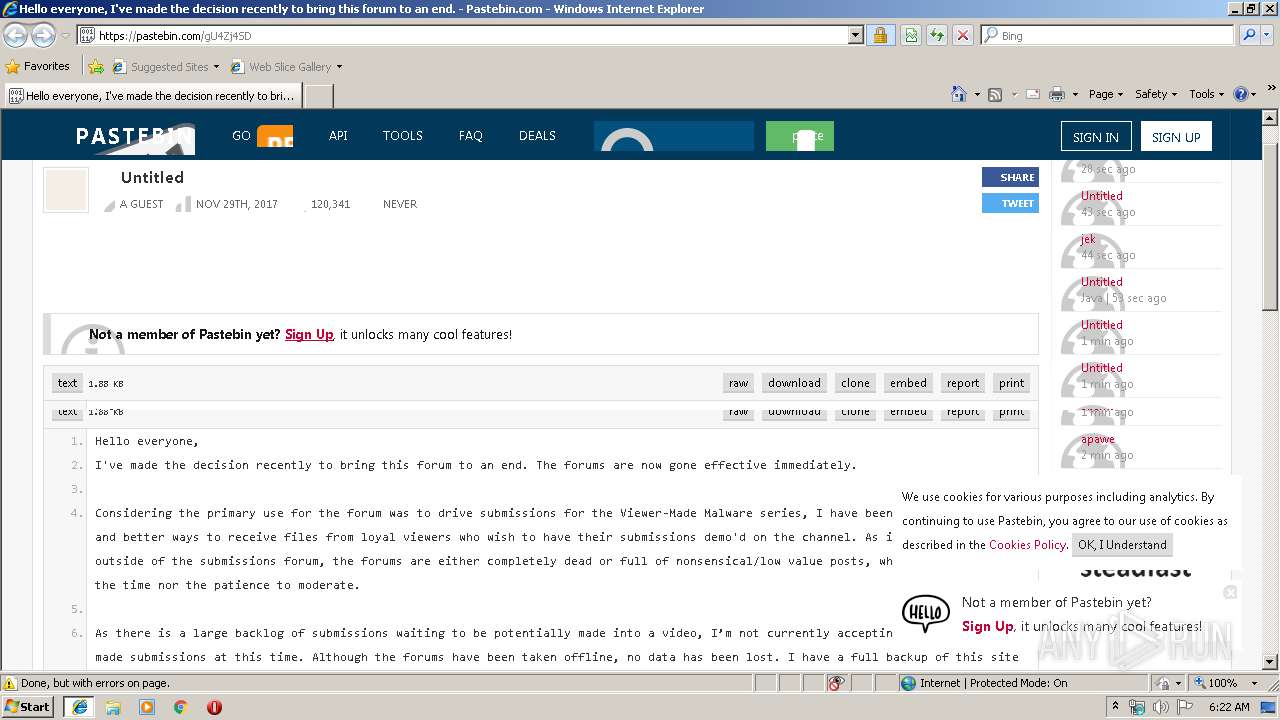
Task: Click the Print icon
Action: point(1057,94)
